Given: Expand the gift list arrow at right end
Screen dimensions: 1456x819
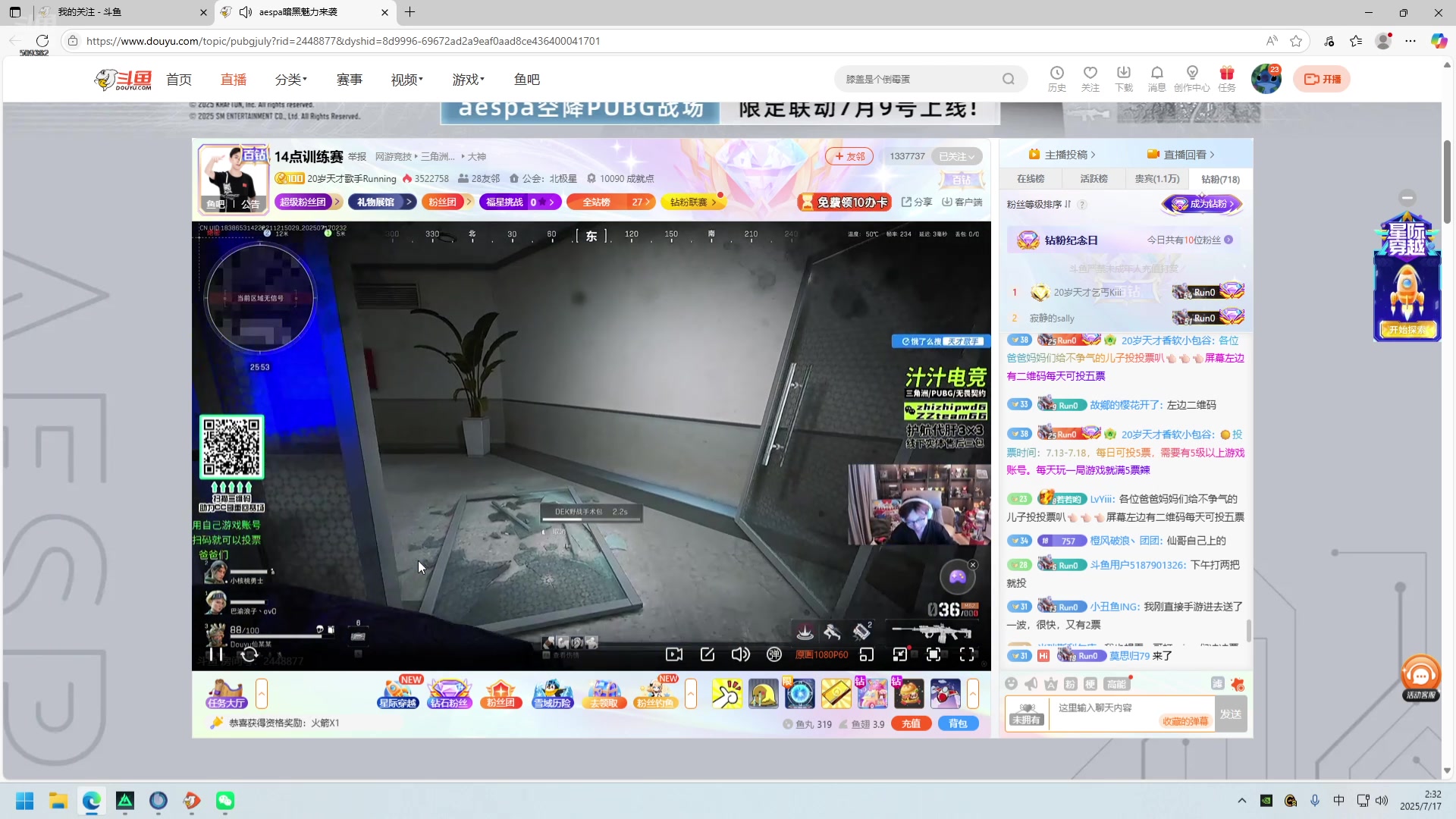Looking at the screenshot, I should (x=973, y=694).
